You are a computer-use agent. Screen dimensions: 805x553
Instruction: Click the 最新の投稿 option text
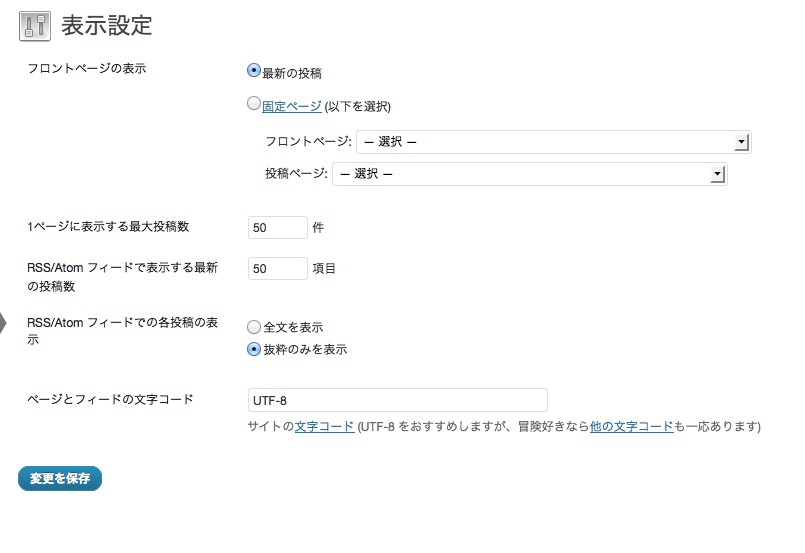292,73
